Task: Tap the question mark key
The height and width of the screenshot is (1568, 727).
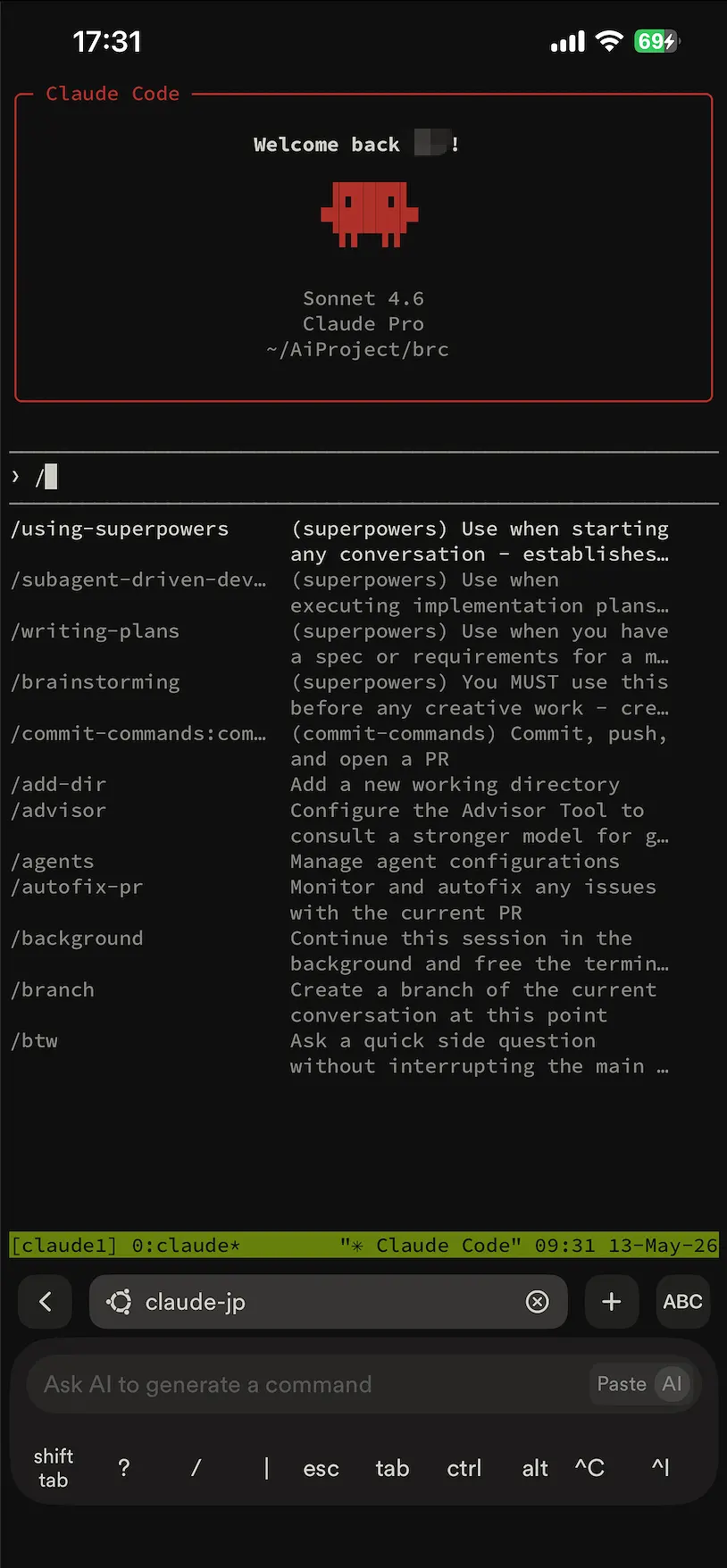Action: pos(124,1468)
